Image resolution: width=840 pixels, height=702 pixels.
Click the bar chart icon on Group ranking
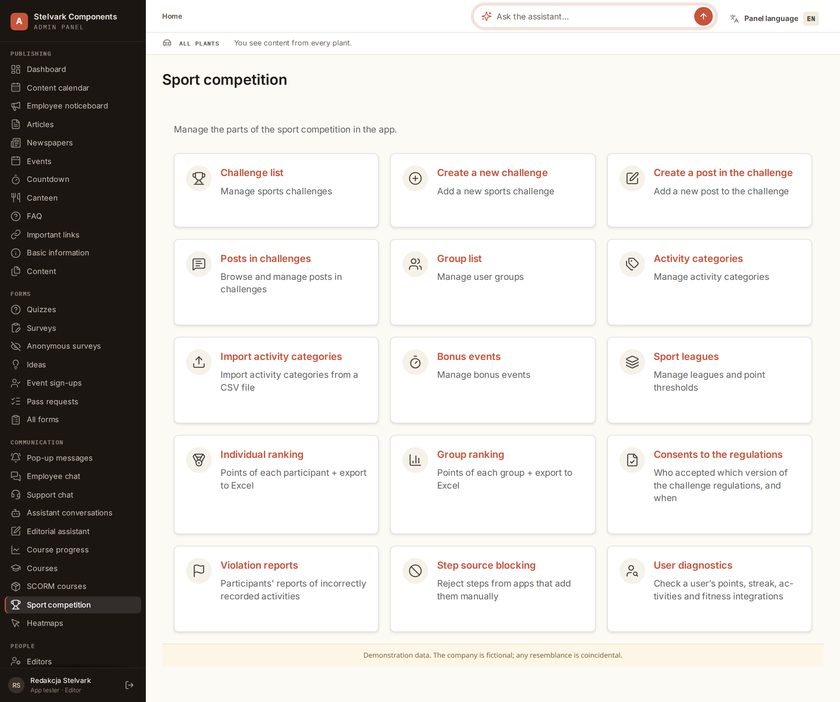[415, 460]
